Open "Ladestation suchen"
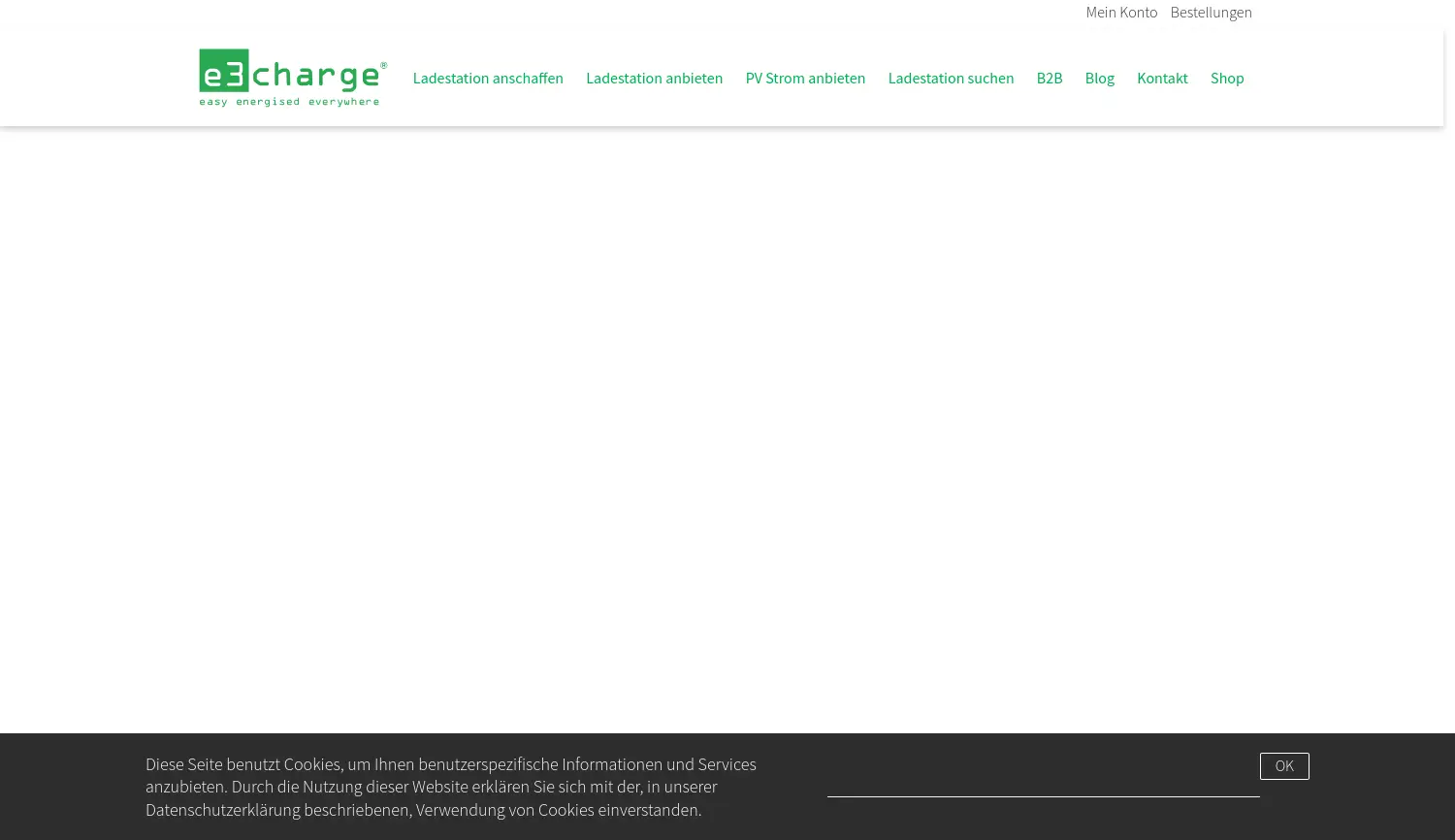Screen dimensions: 1455x840 pos(951,78)
